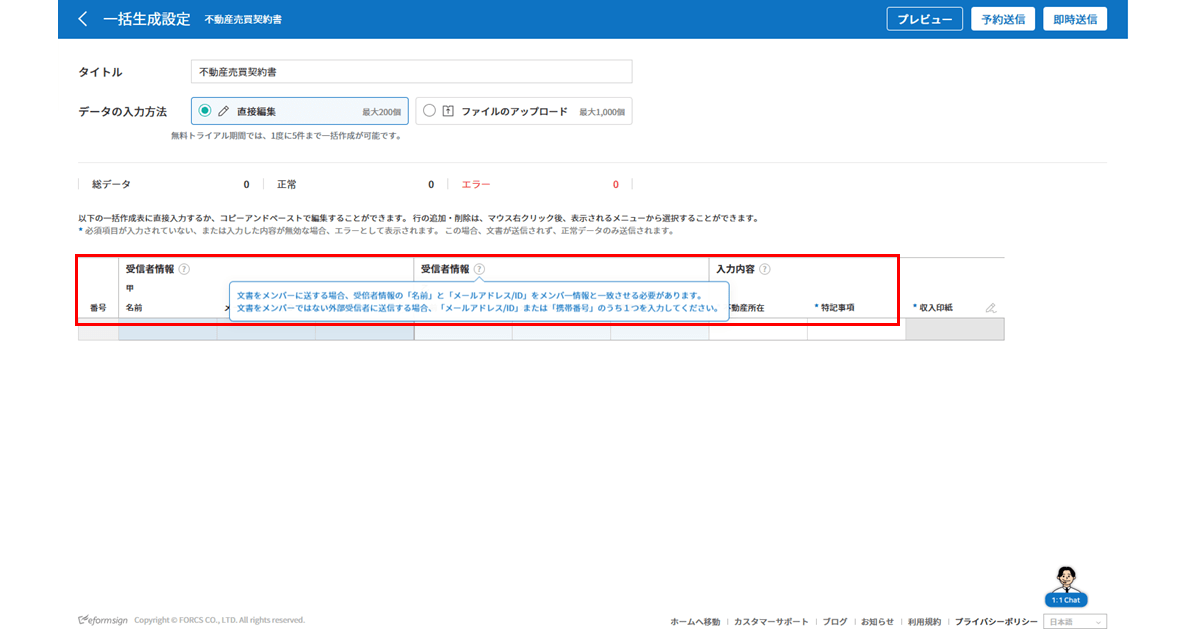
Task: Edit the タイトル input field
Action: (x=411, y=72)
